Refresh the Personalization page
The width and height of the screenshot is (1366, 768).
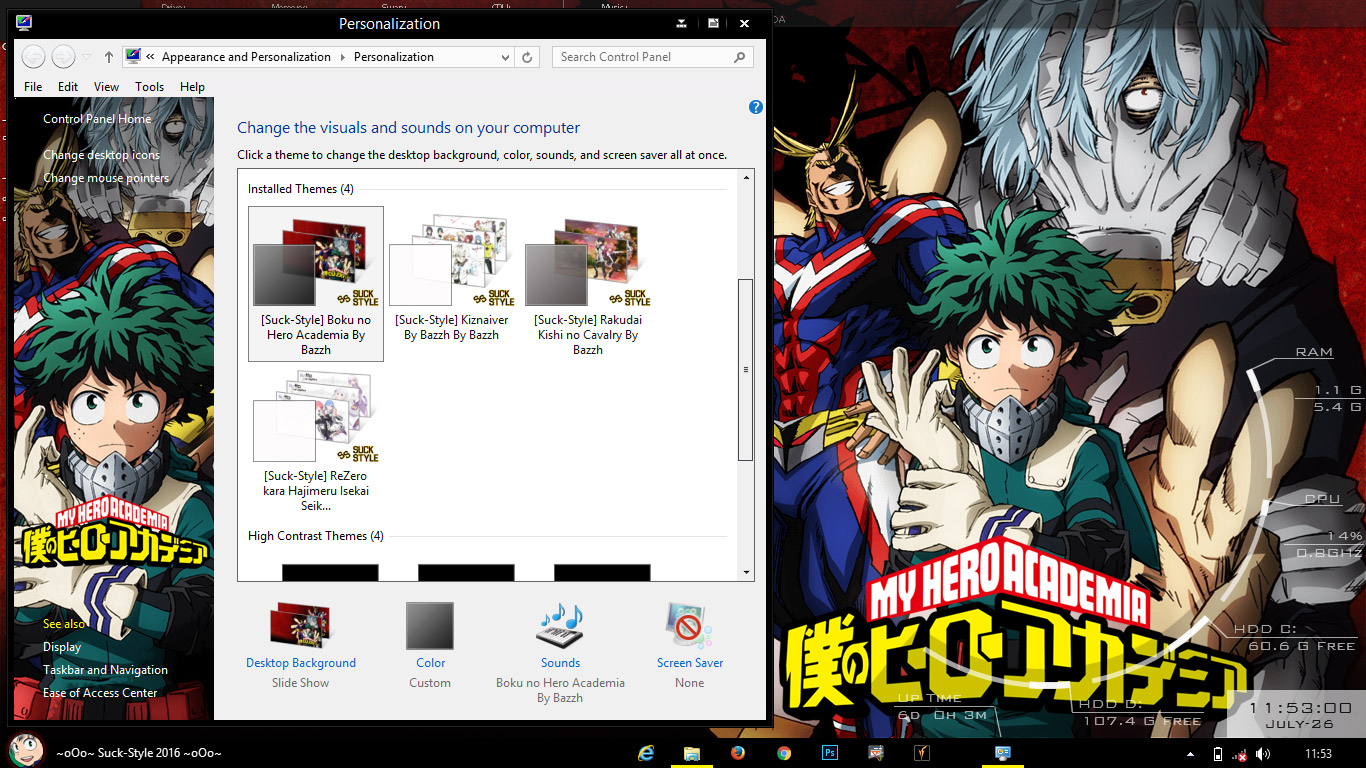(x=527, y=57)
